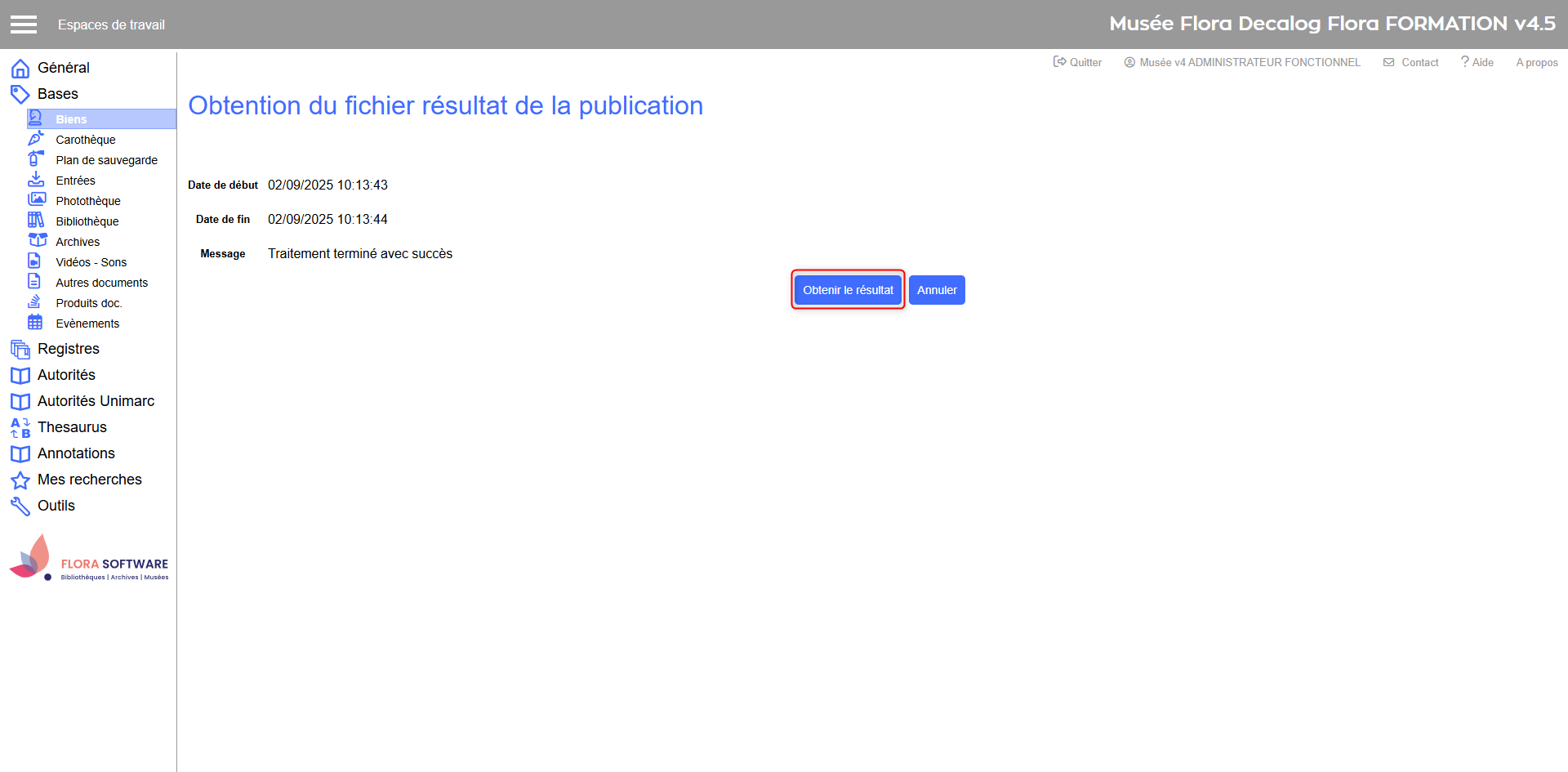This screenshot has width=1568, height=772.
Task: Open Plan de sauvegarde entry
Action: 106,160
